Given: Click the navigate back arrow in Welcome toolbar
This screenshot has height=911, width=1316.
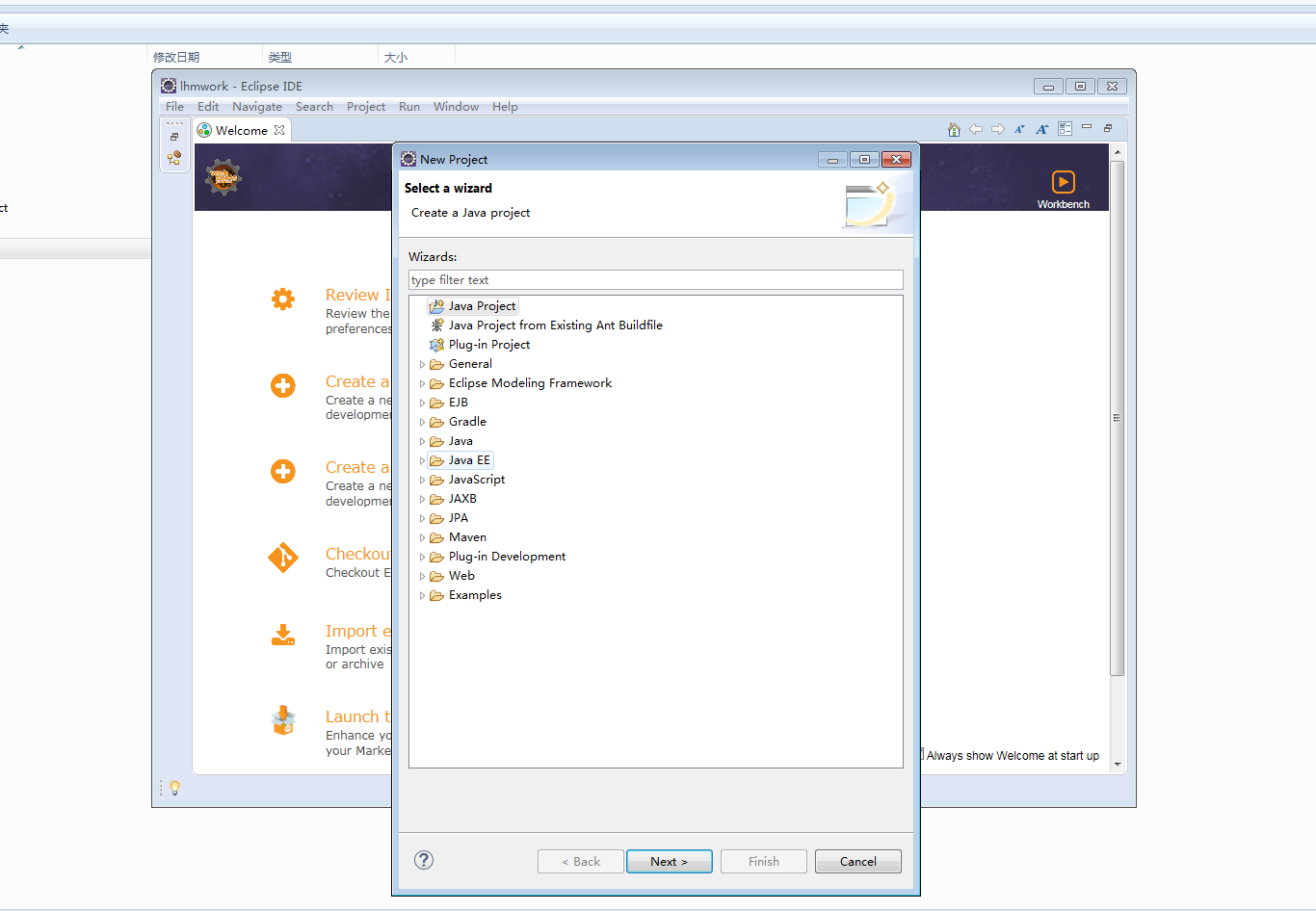Looking at the screenshot, I should 976,129.
